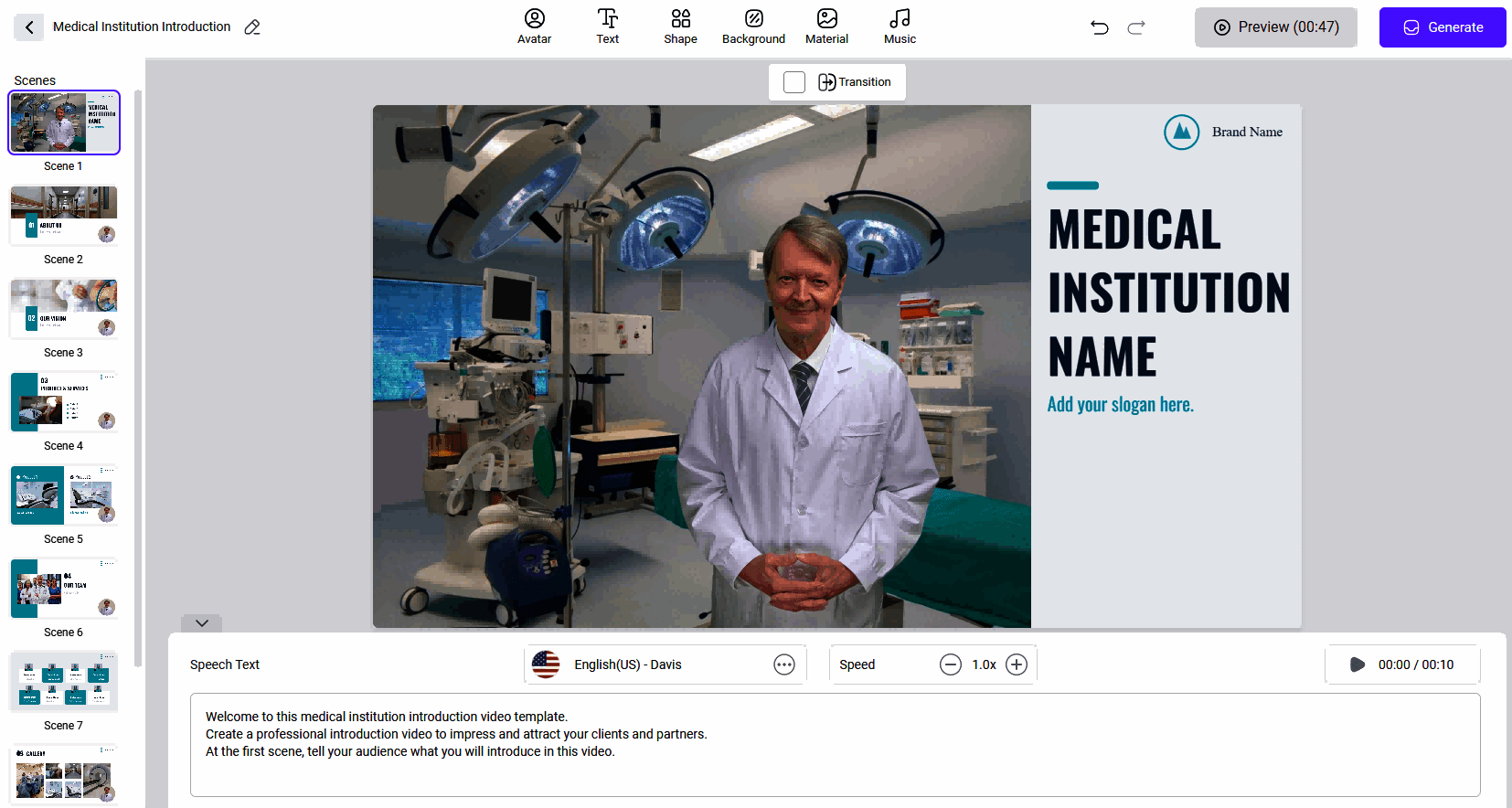Edit the project title with pencil icon

point(252,27)
